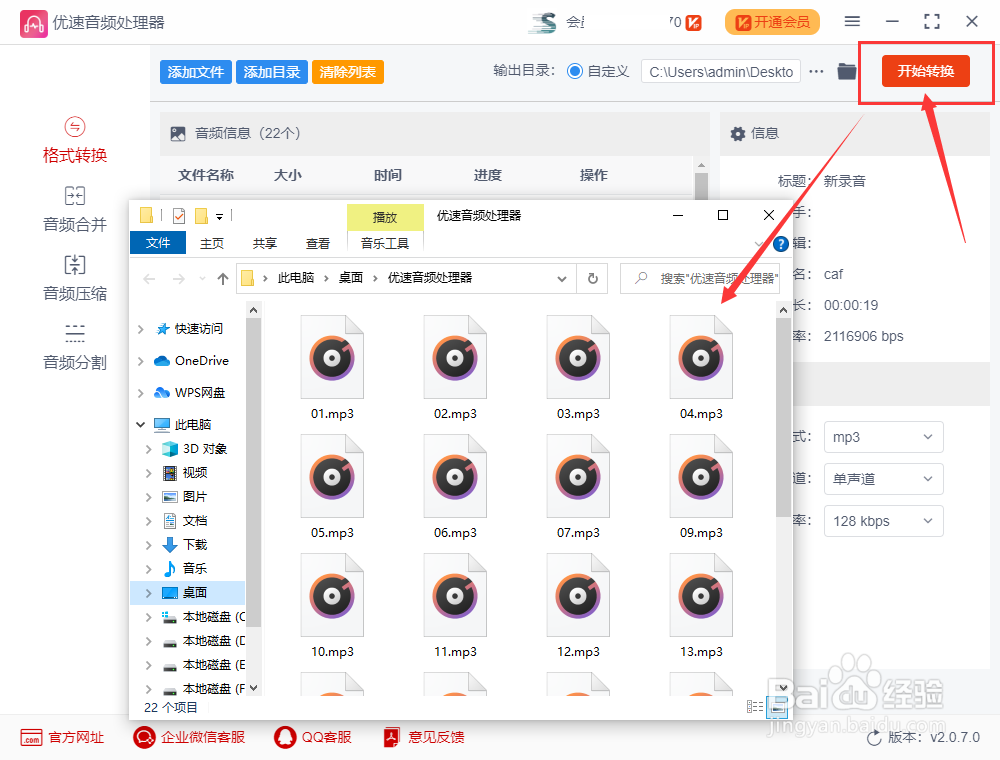Screen dimensions: 1000x760
Task: Select file 09.mp3
Action: click(x=701, y=487)
